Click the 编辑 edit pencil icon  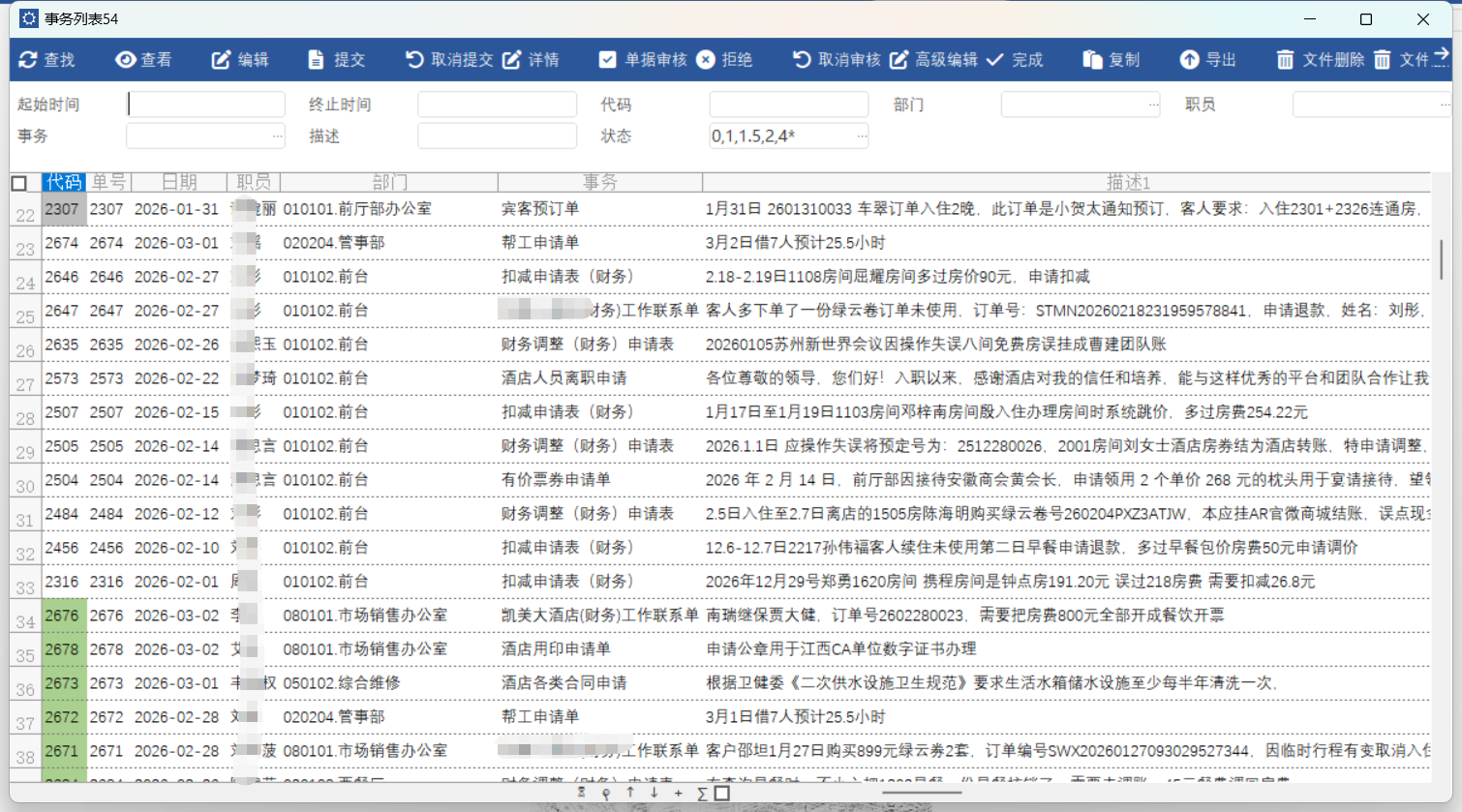(x=222, y=60)
